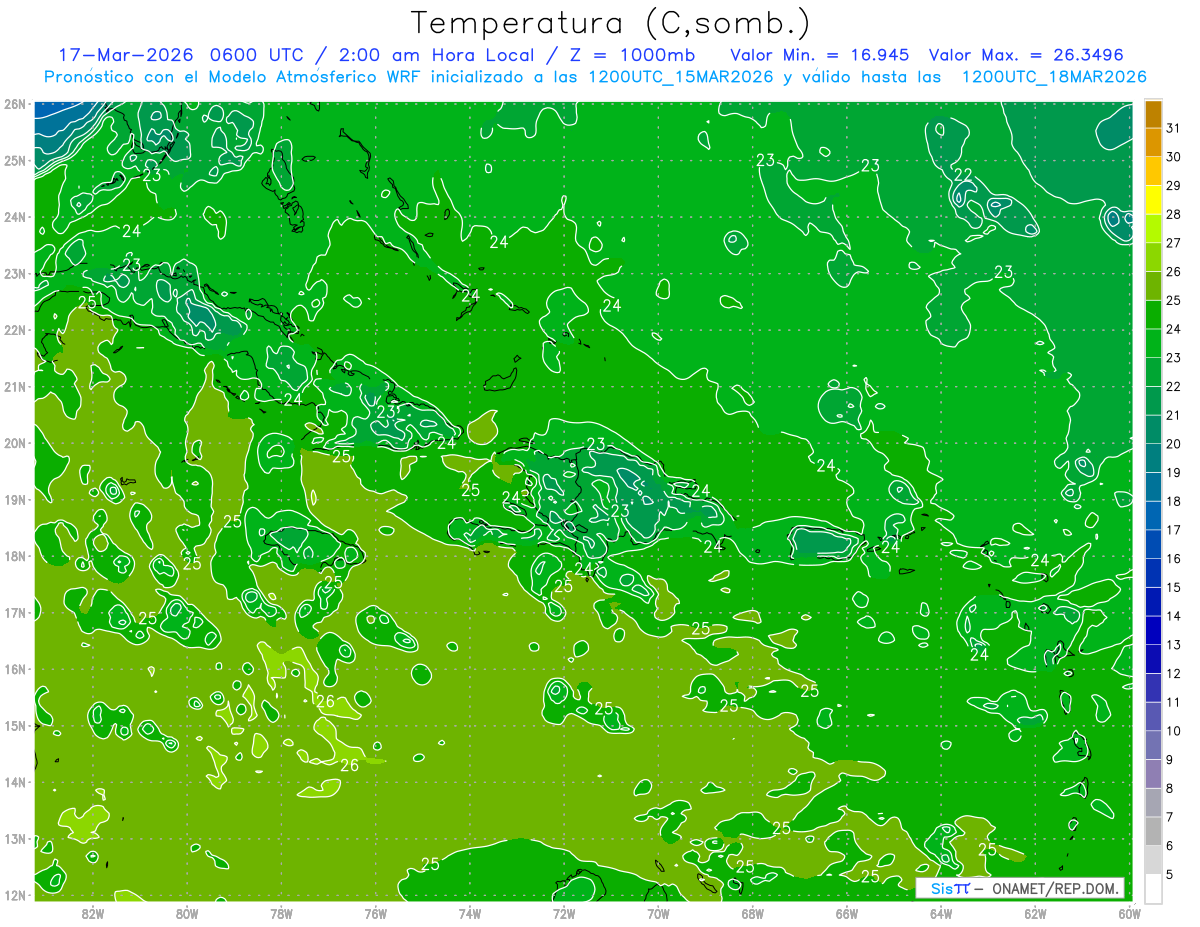Screen dimensions: 1200x927
Task: Click the 76W longitude axis label
Action: (375, 913)
